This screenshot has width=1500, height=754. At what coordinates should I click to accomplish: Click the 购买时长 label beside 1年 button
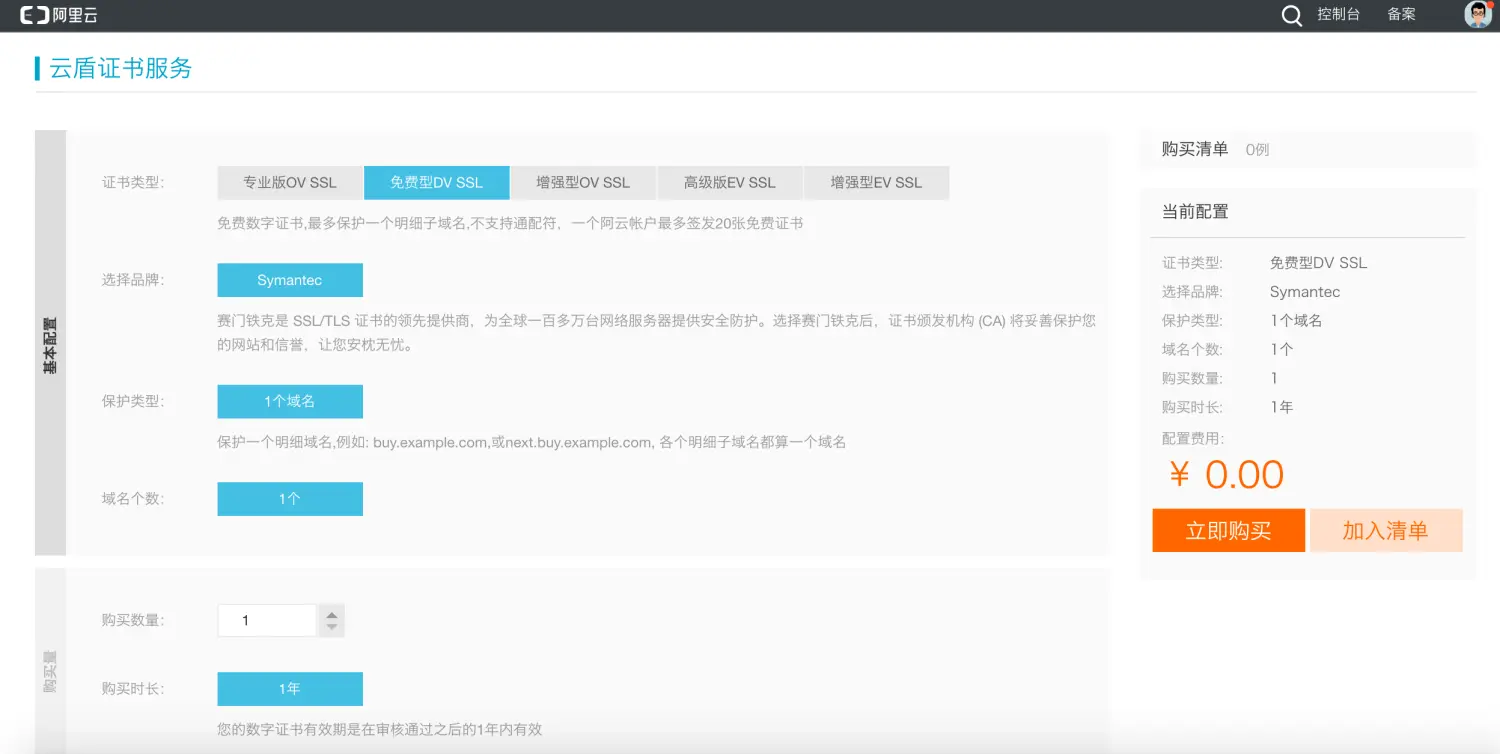click(133, 689)
